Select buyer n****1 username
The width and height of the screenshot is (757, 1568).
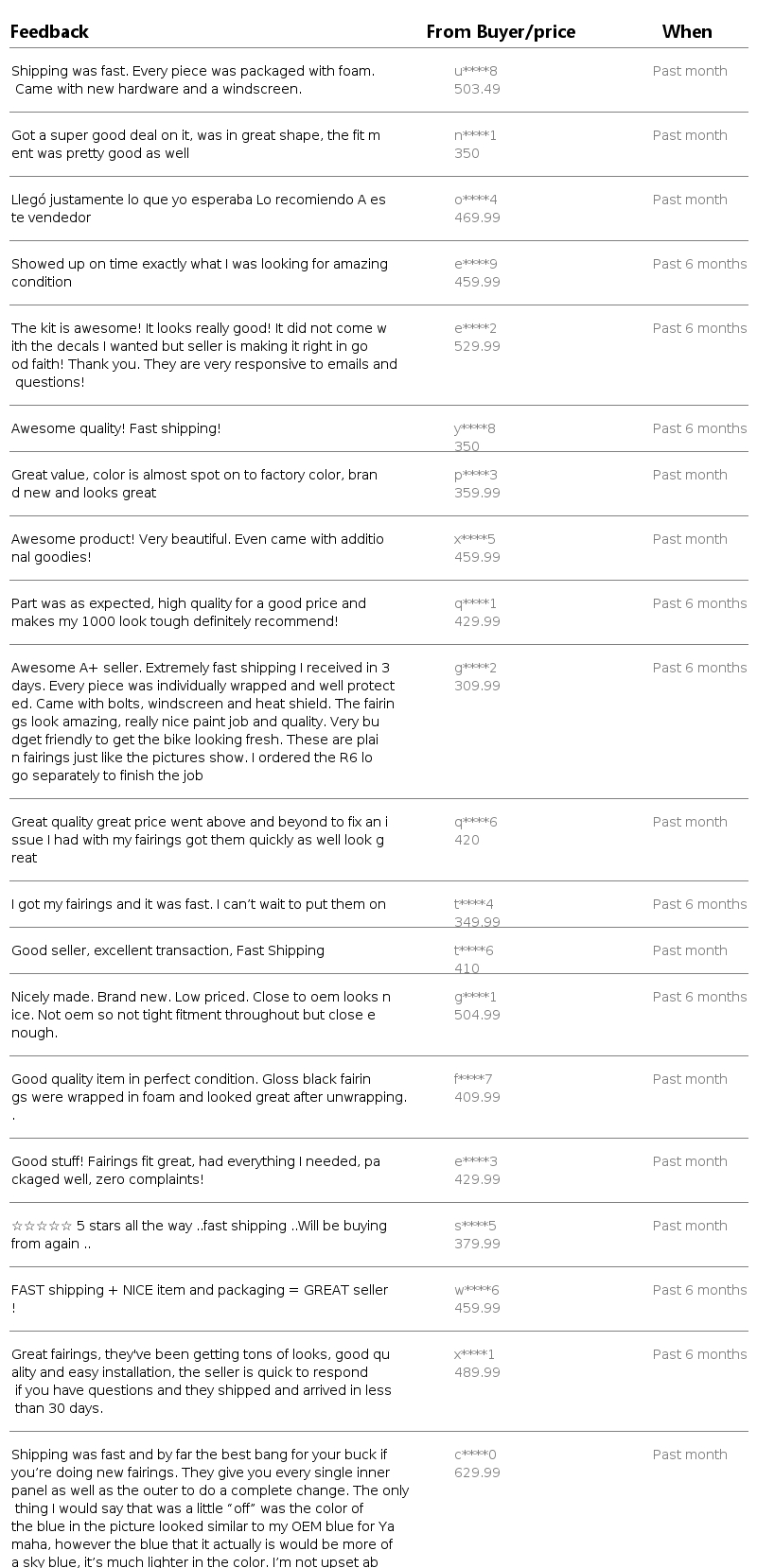click(475, 135)
